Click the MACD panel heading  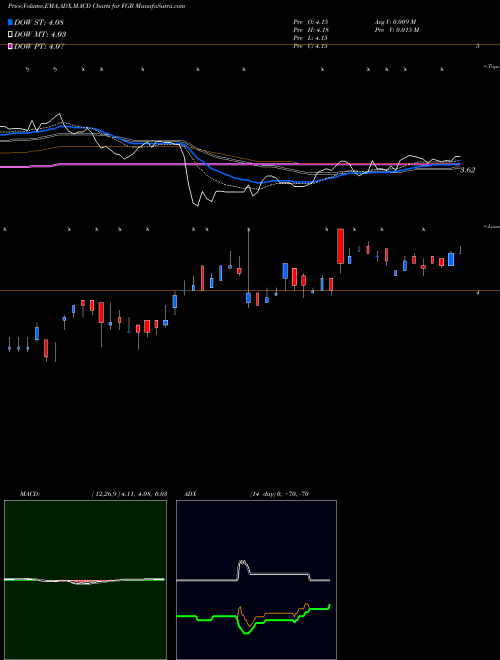30,494
